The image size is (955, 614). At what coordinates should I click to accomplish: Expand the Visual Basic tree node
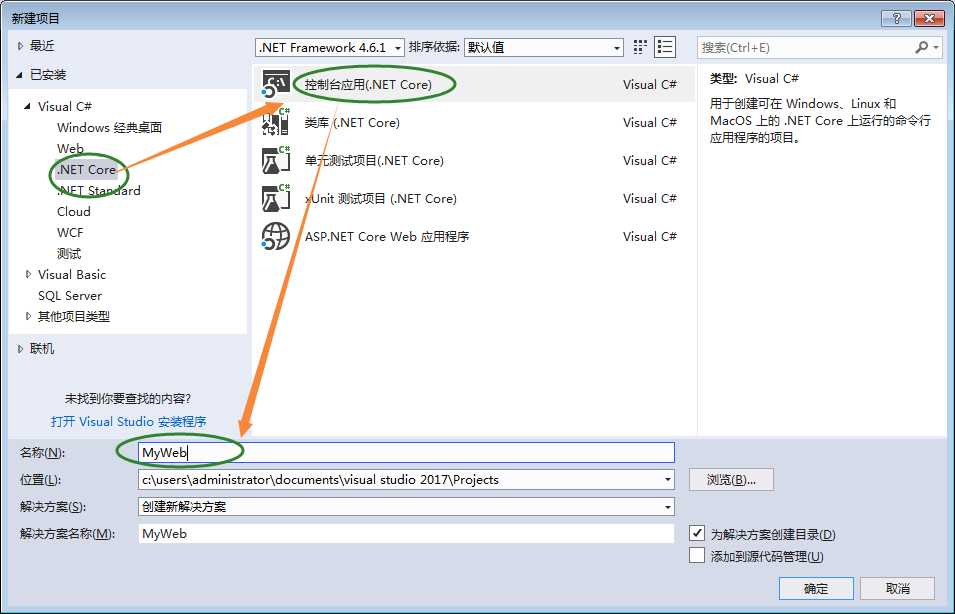click(28, 274)
